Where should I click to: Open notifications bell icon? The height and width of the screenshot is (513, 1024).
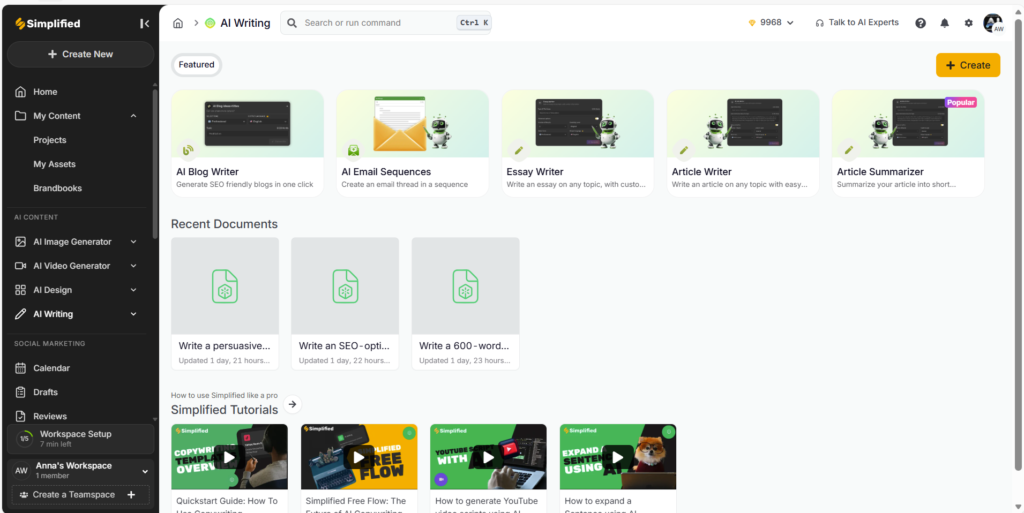[944, 23]
